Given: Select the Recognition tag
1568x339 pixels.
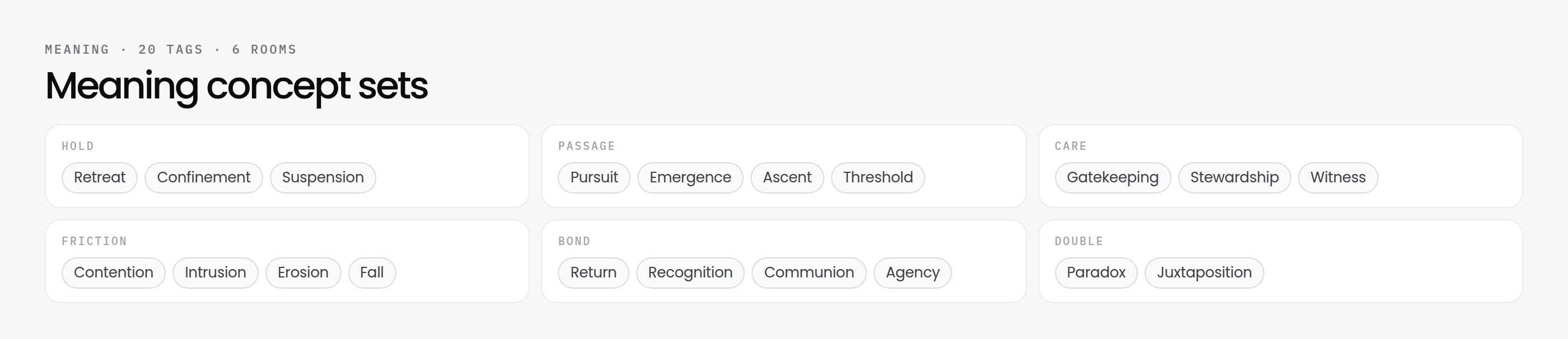Looking at the screenshot, I should (690, 273).
